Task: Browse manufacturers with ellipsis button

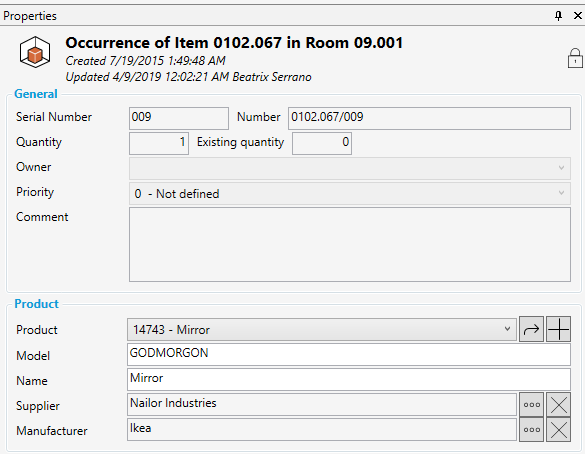Action: tap(531, 430)
